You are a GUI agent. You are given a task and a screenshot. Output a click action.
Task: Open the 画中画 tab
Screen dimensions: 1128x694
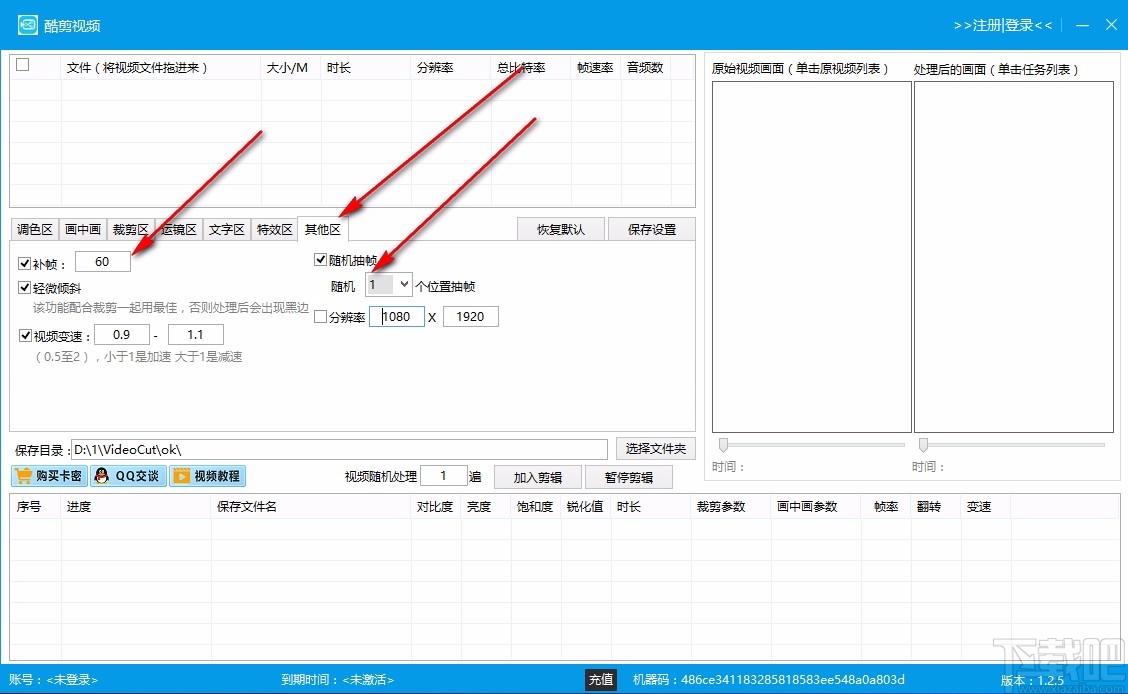pos(83,229)
